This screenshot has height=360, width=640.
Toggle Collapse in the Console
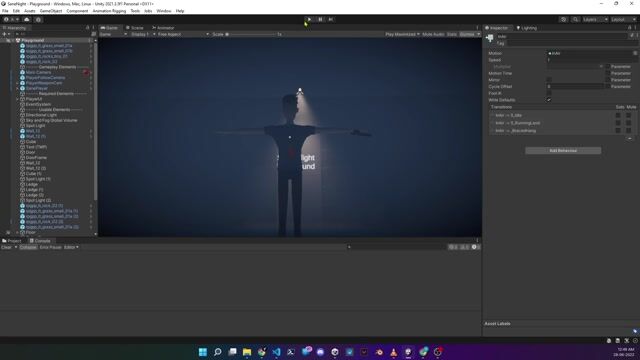click(28, 247)
